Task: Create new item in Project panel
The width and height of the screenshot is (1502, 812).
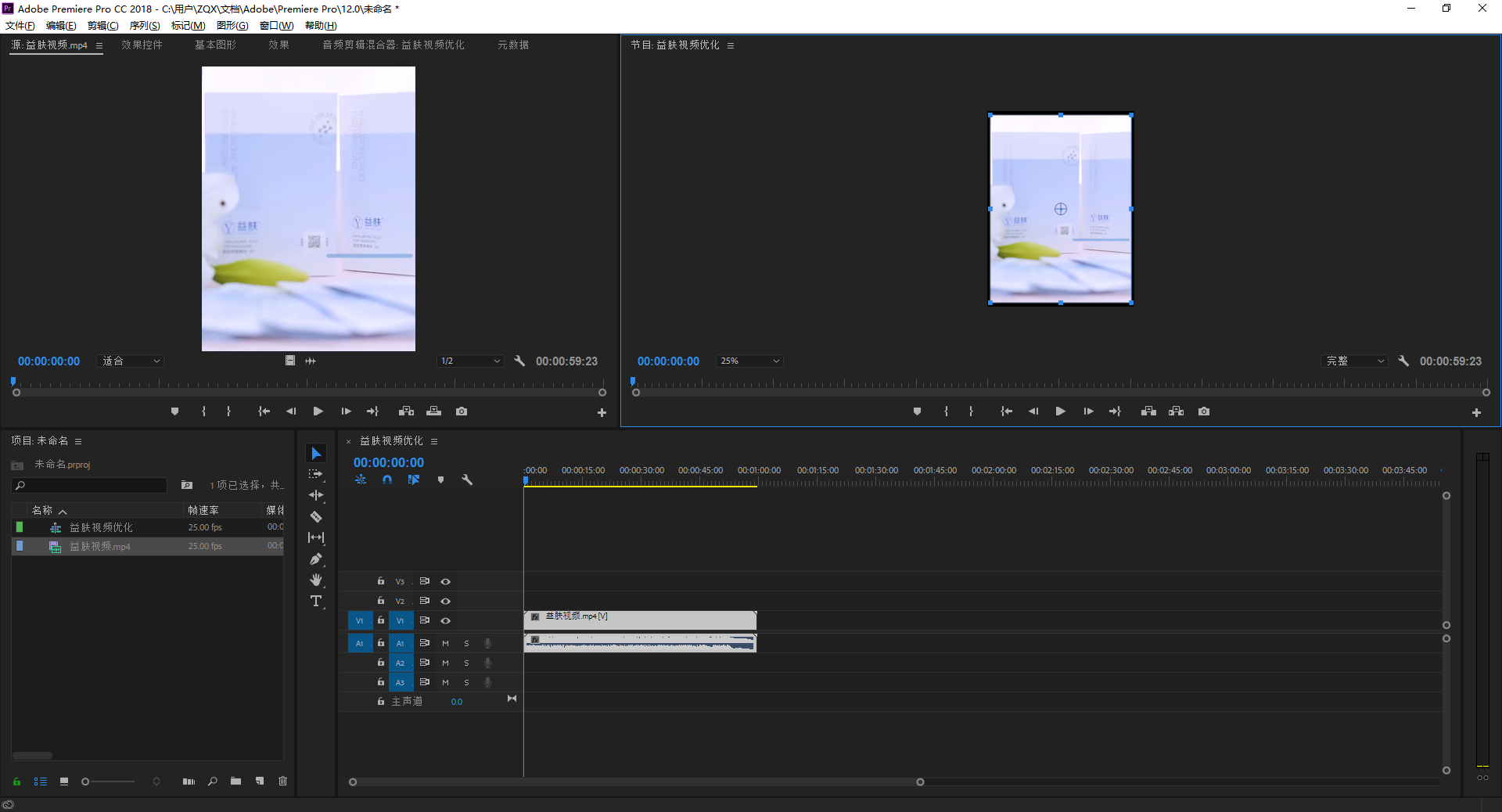Action: 260,781
